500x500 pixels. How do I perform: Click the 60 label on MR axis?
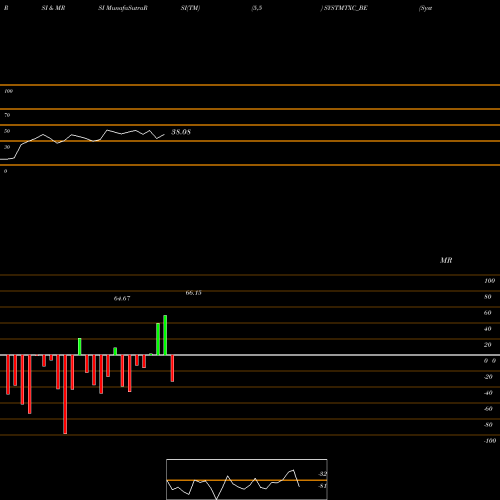[488, 313]
